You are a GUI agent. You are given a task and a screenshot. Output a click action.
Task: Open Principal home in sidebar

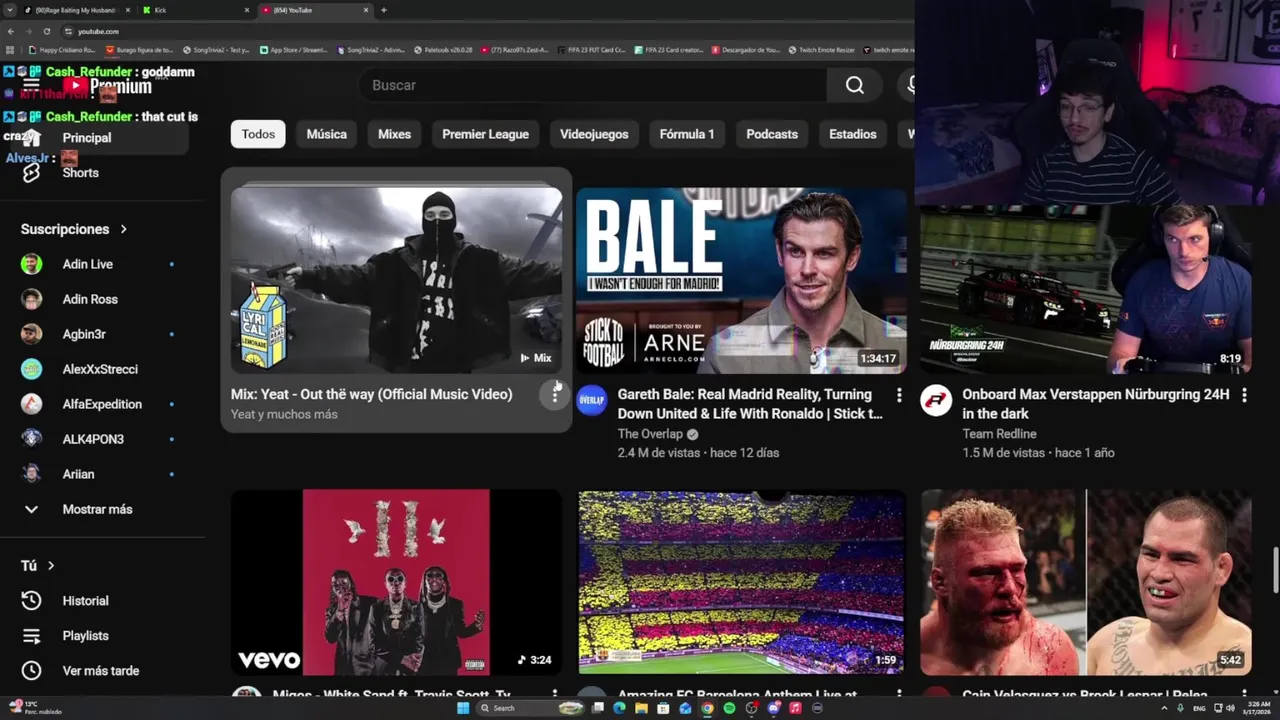102,138
